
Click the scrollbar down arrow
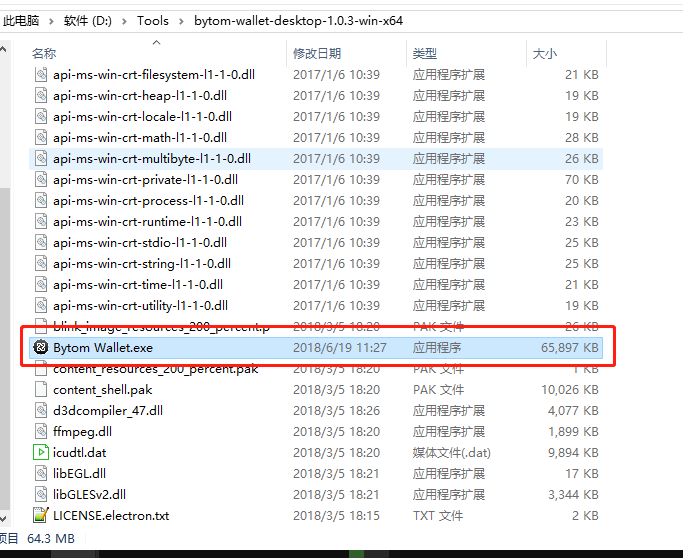3,518
